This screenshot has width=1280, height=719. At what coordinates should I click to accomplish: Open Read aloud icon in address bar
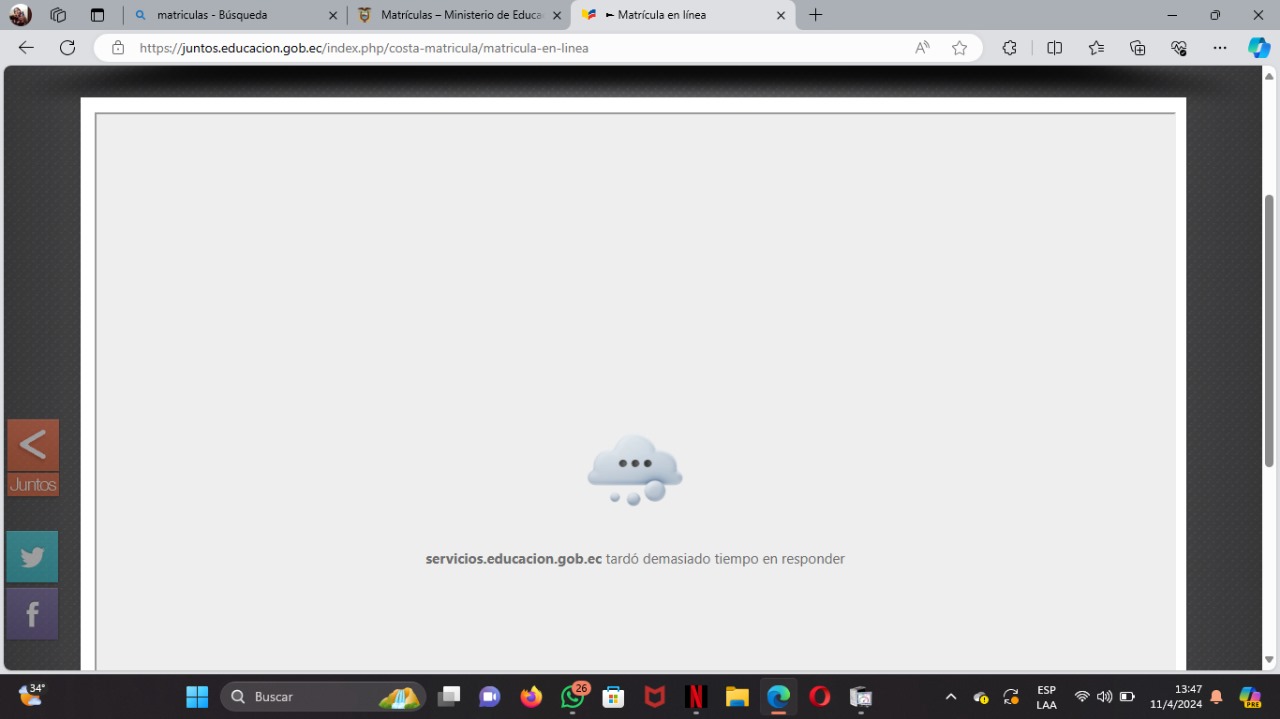click(x=922, y=48)
